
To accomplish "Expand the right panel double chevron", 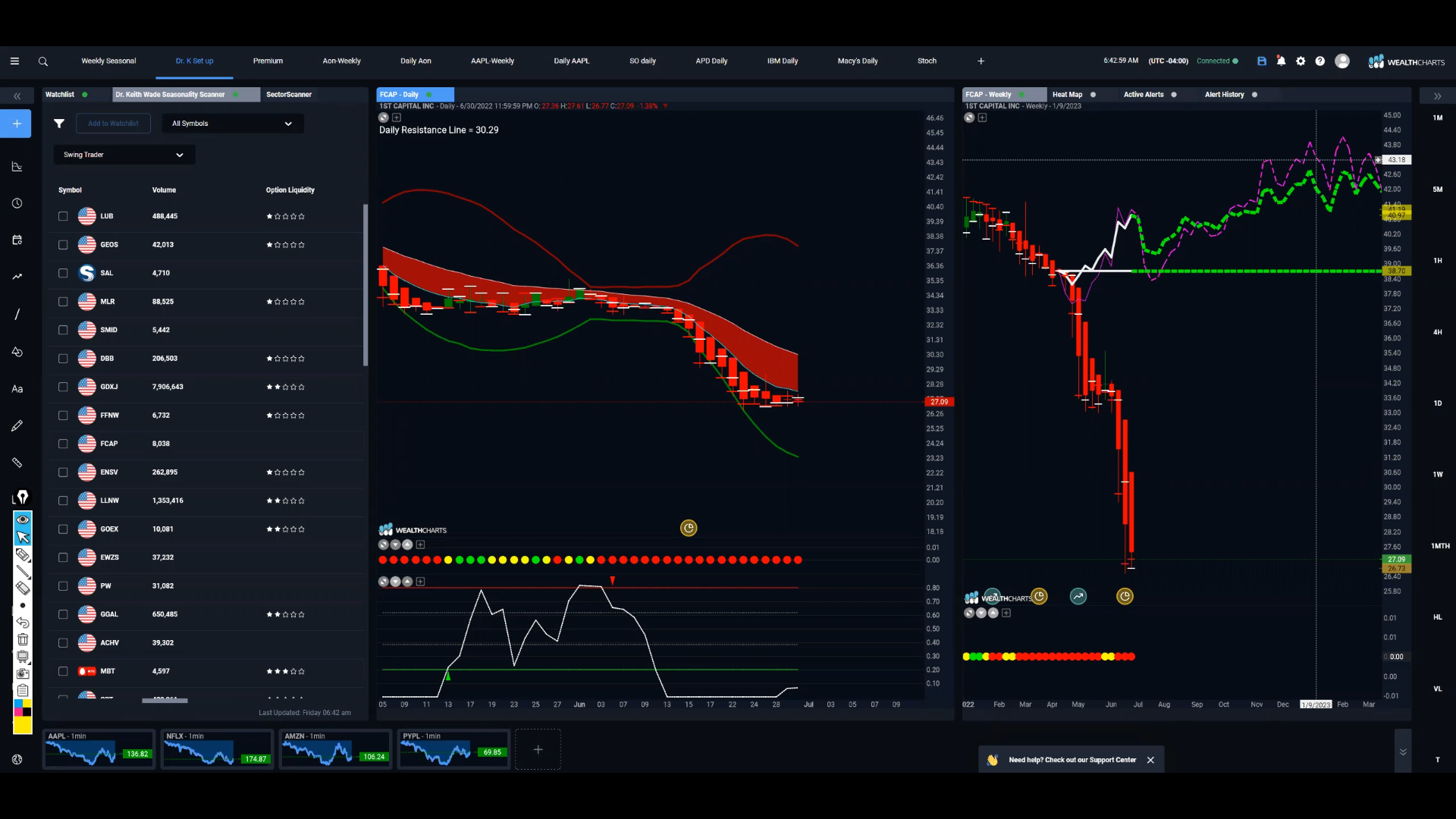I will click(x=1437, y=96).
